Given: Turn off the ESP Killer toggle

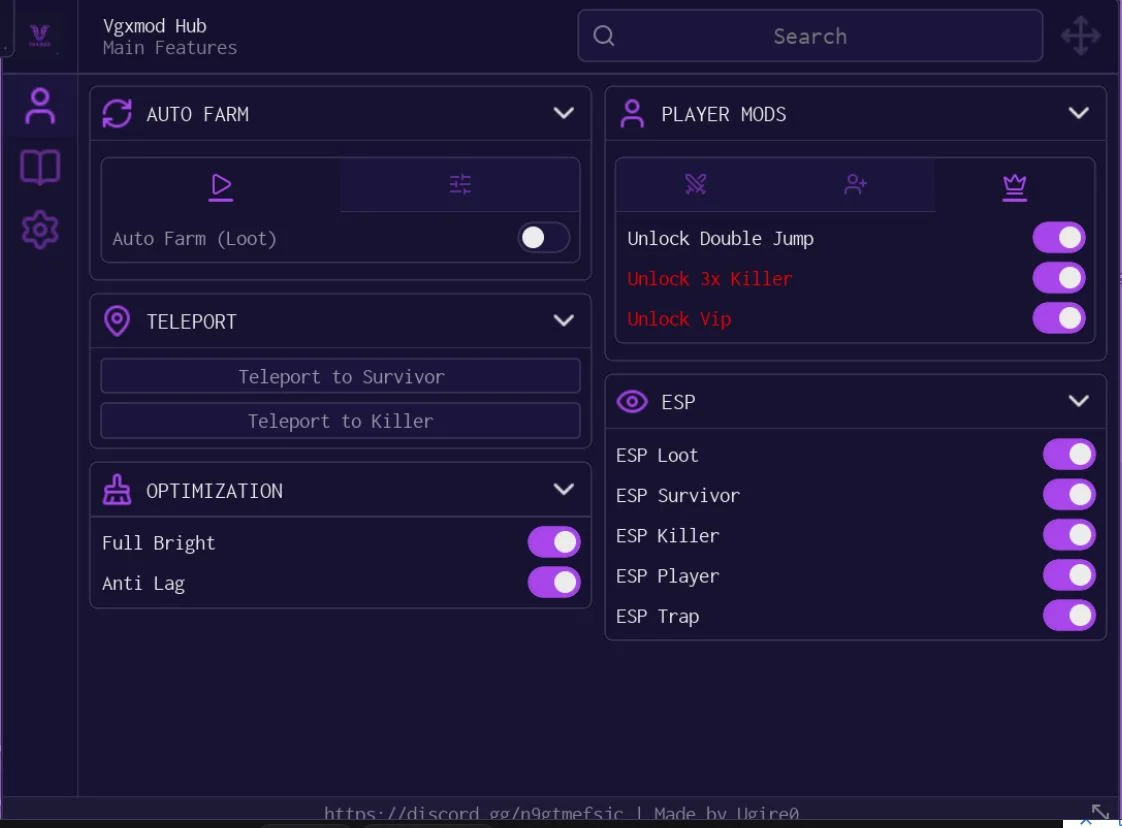Looking at the screenshot, I should pyautogui.click(x=1069, y=535).
